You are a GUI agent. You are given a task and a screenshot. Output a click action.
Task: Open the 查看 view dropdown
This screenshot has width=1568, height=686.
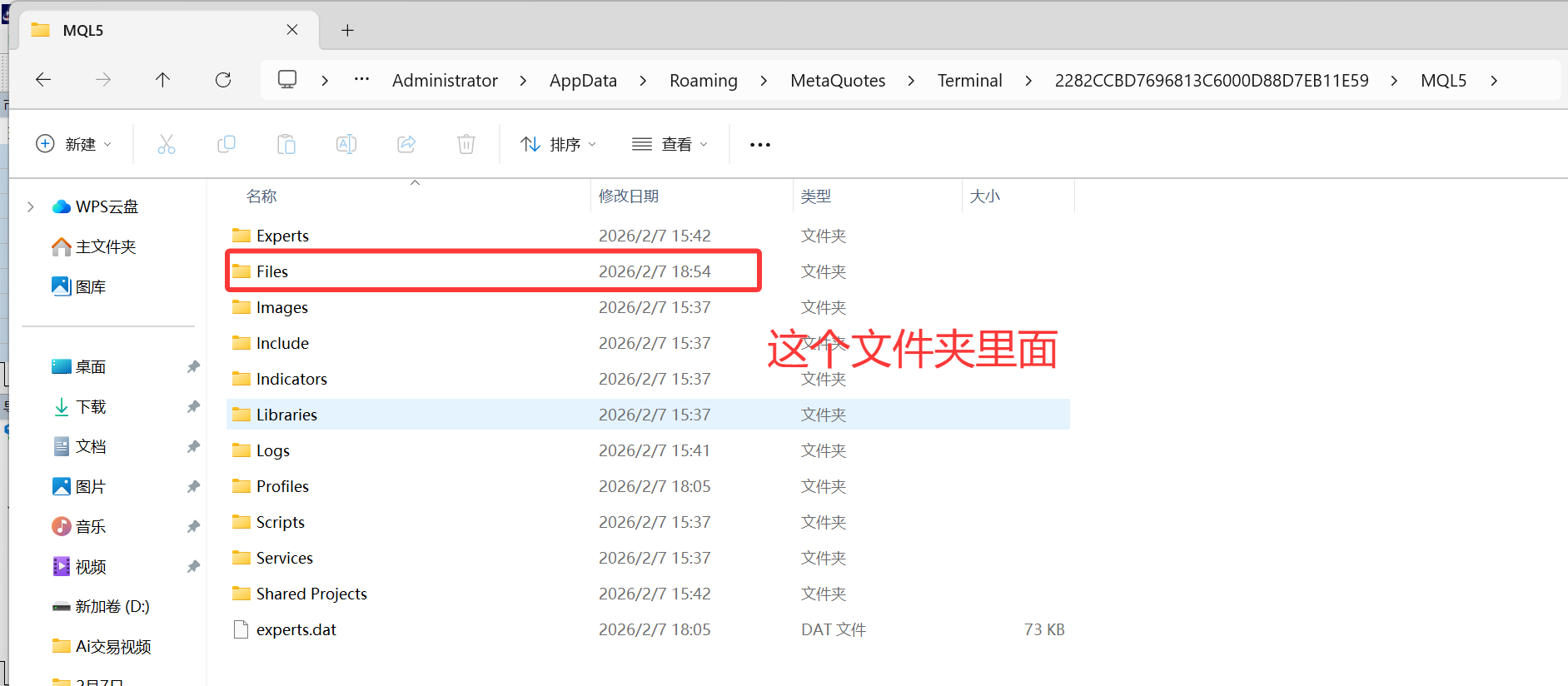point(670,144)
